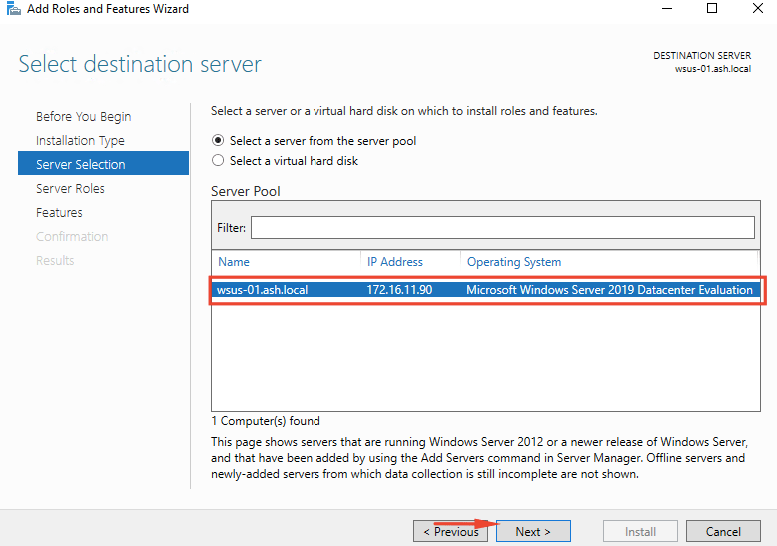Click the 1 Computer(s) found text
Image resolution: width=777 pixels, height=546 pixels.
tap(265, 421)
